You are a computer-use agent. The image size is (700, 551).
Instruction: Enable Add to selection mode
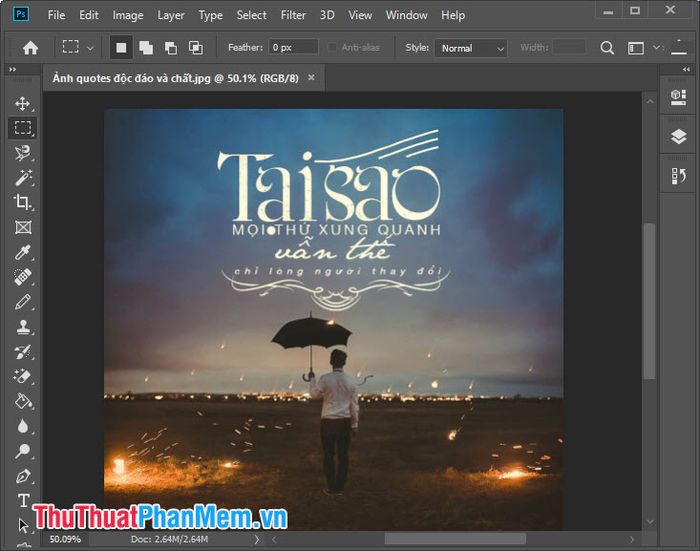click(x=146, y=47)
